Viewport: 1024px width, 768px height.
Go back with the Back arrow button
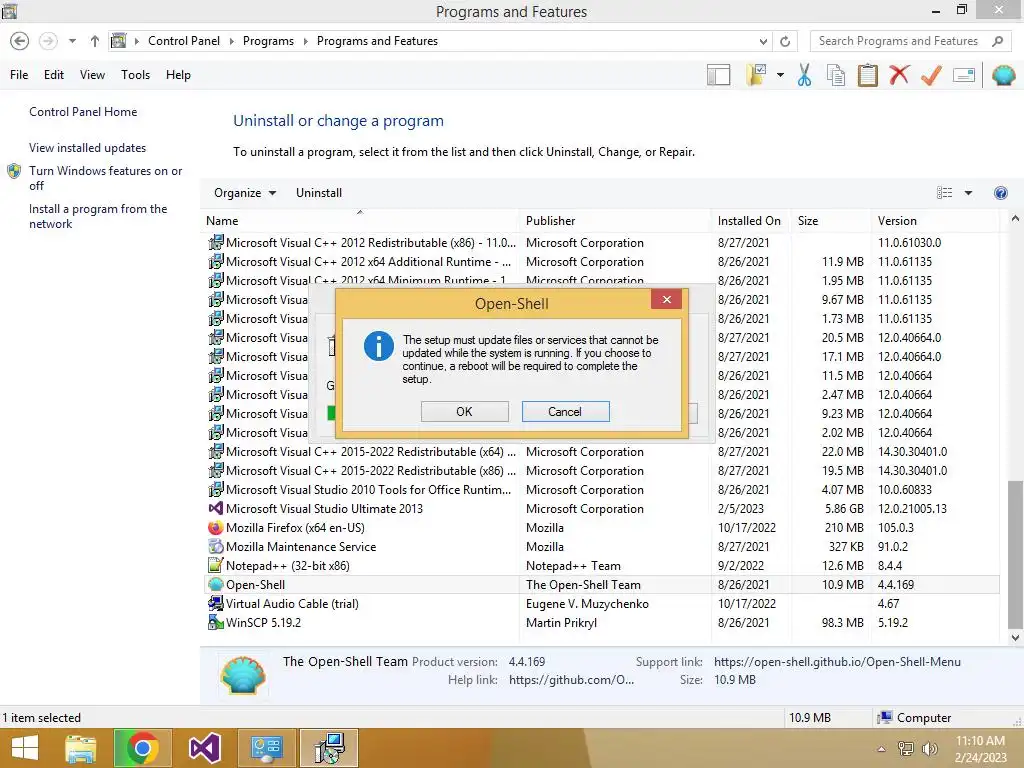click(x=20, y=41)
